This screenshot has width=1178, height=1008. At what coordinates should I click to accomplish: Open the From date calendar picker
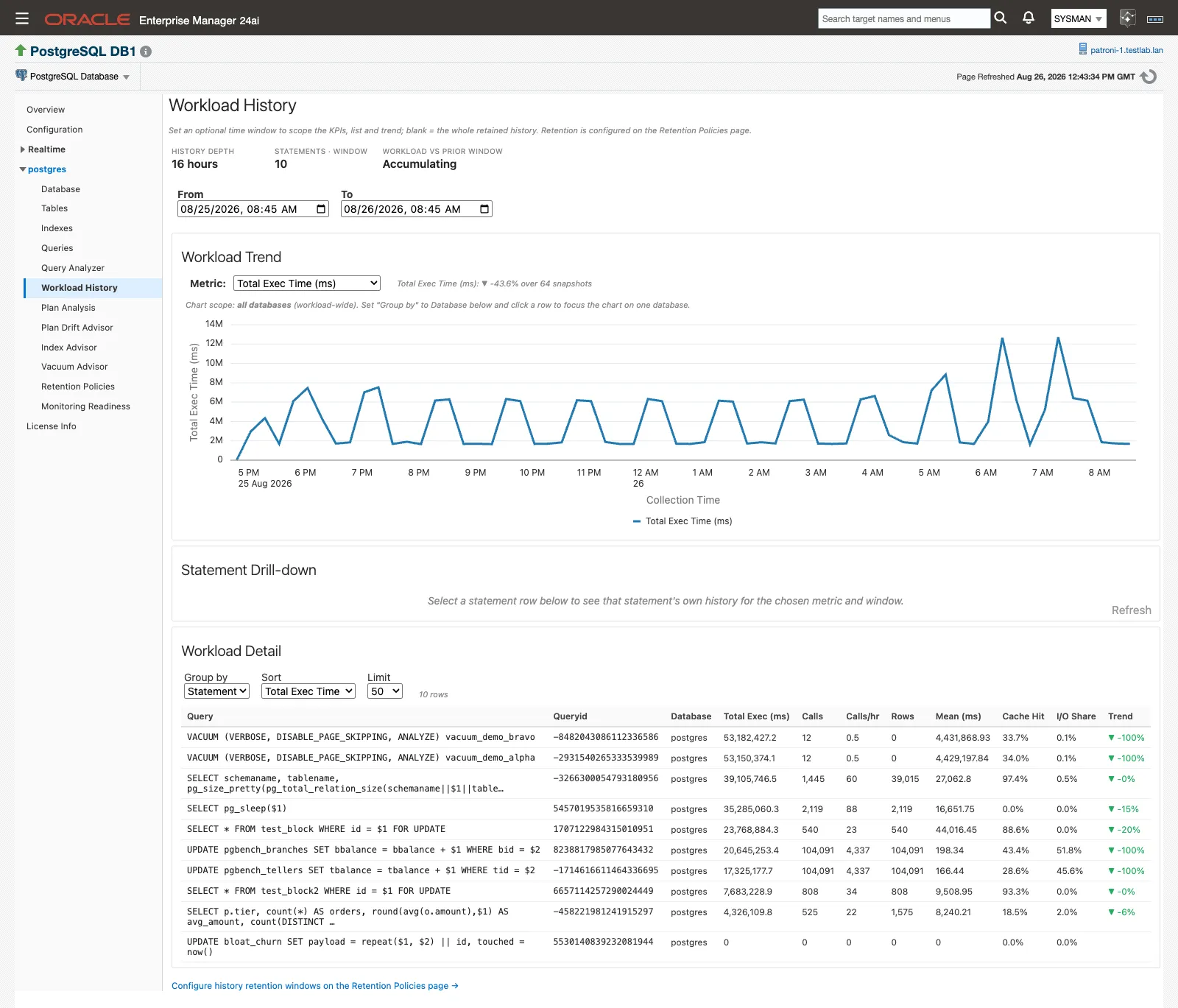point(321,209)
